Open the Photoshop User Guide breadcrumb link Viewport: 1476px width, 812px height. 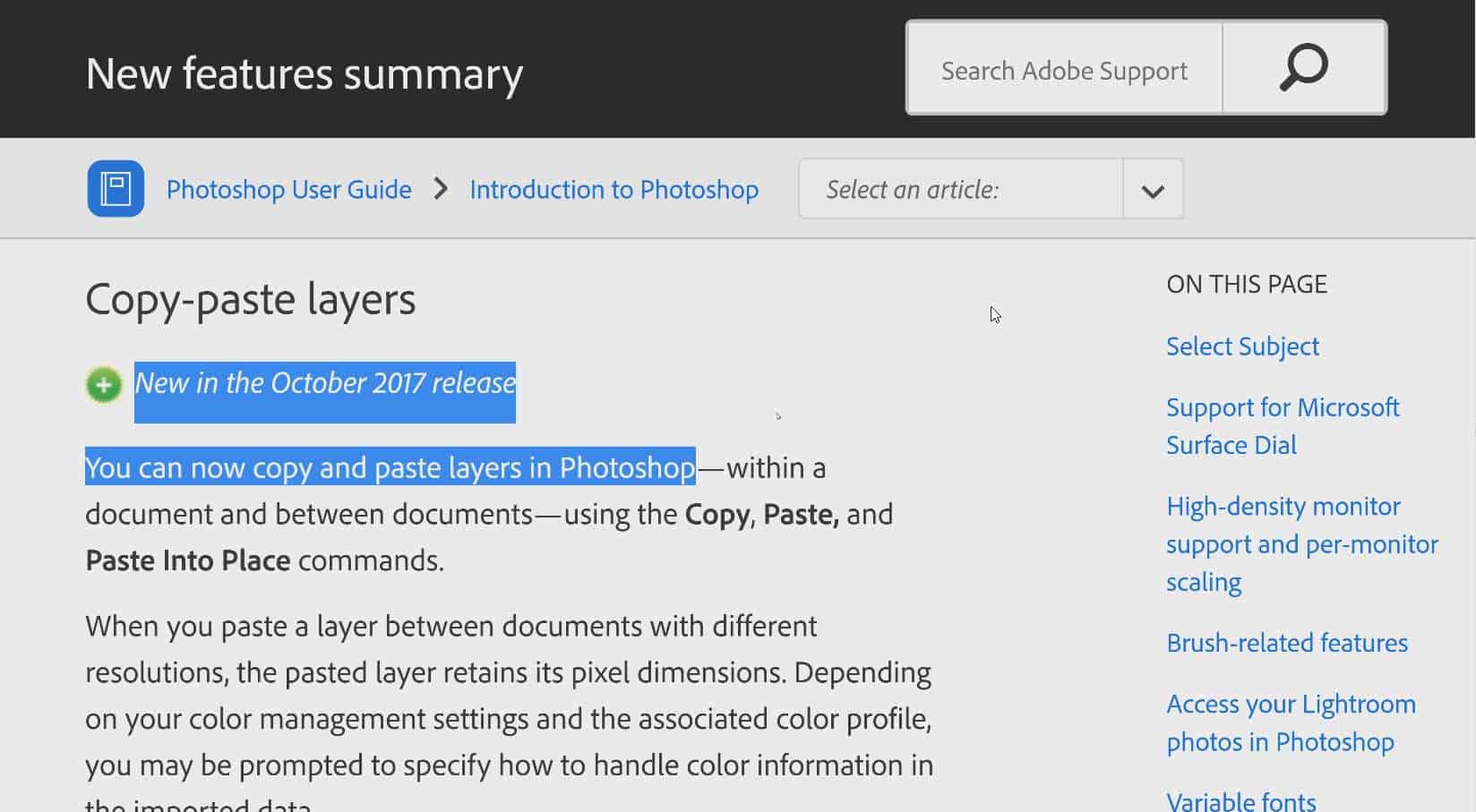289,189
